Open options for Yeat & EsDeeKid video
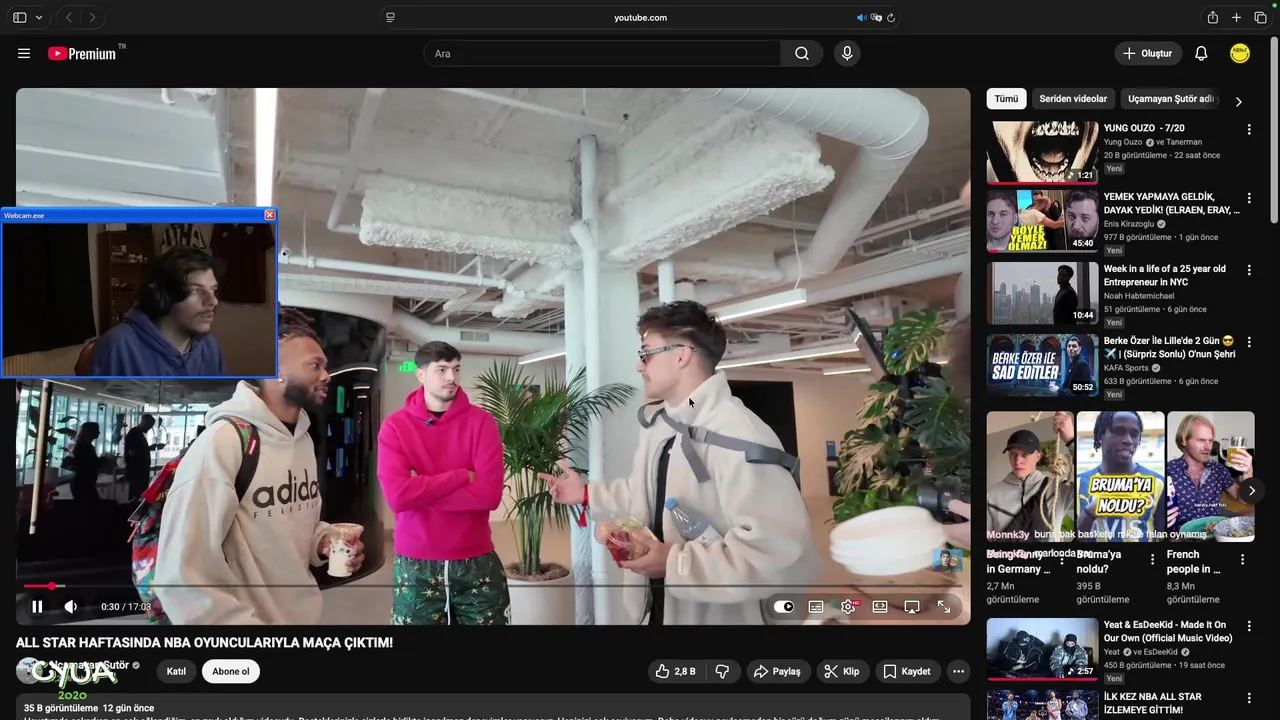Viewport: 1280px width, 720px height. pyautogui.click(x=1248, y=627)
